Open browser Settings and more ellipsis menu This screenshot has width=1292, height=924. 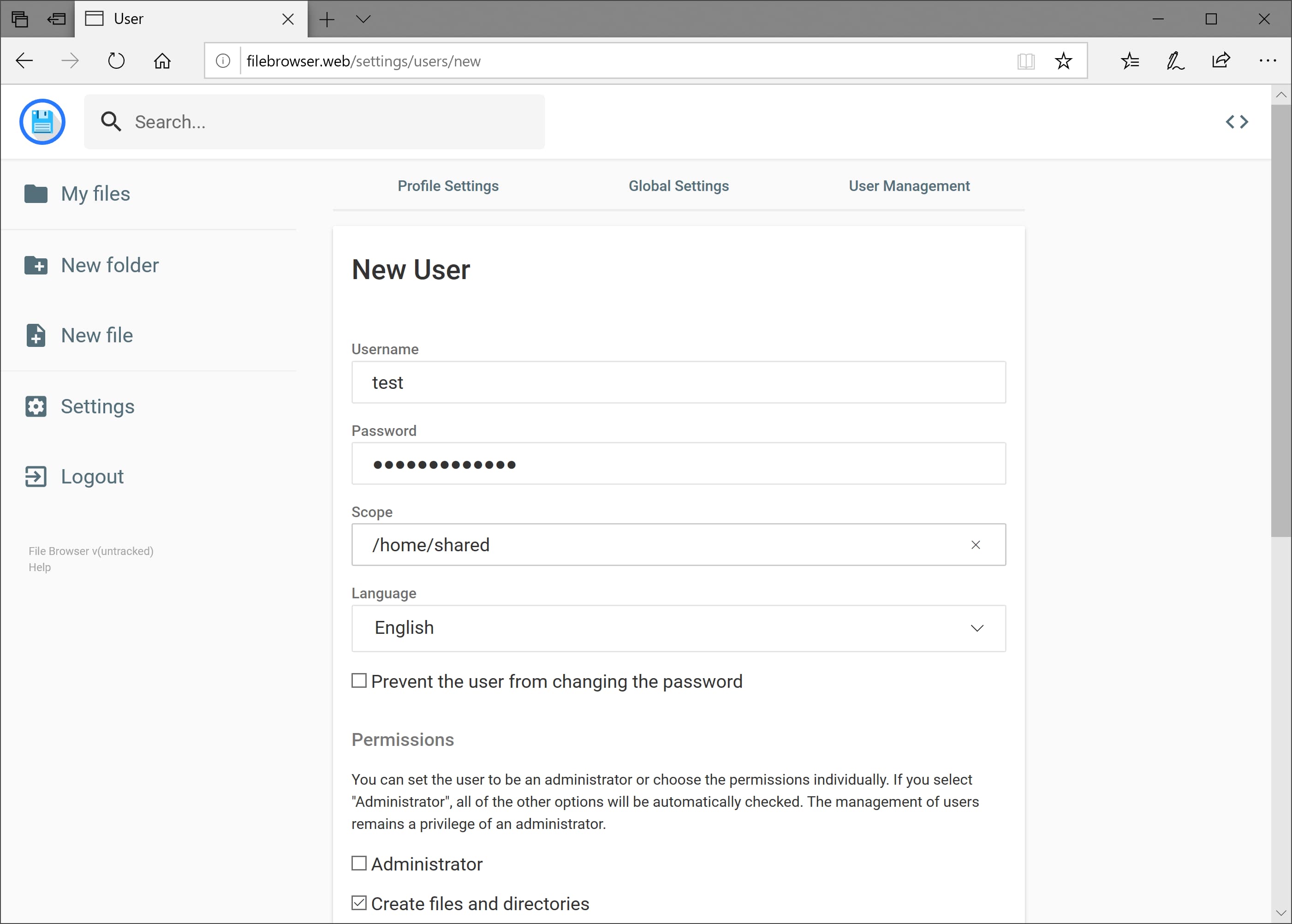[x=1268, y=61]
